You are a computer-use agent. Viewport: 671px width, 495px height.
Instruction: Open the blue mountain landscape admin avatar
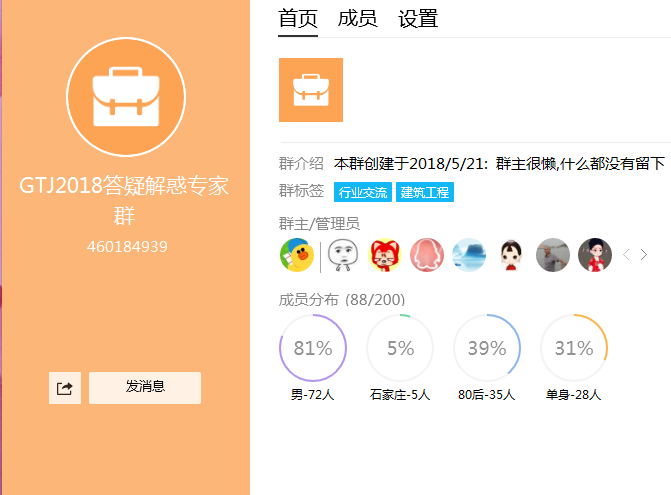469,255
